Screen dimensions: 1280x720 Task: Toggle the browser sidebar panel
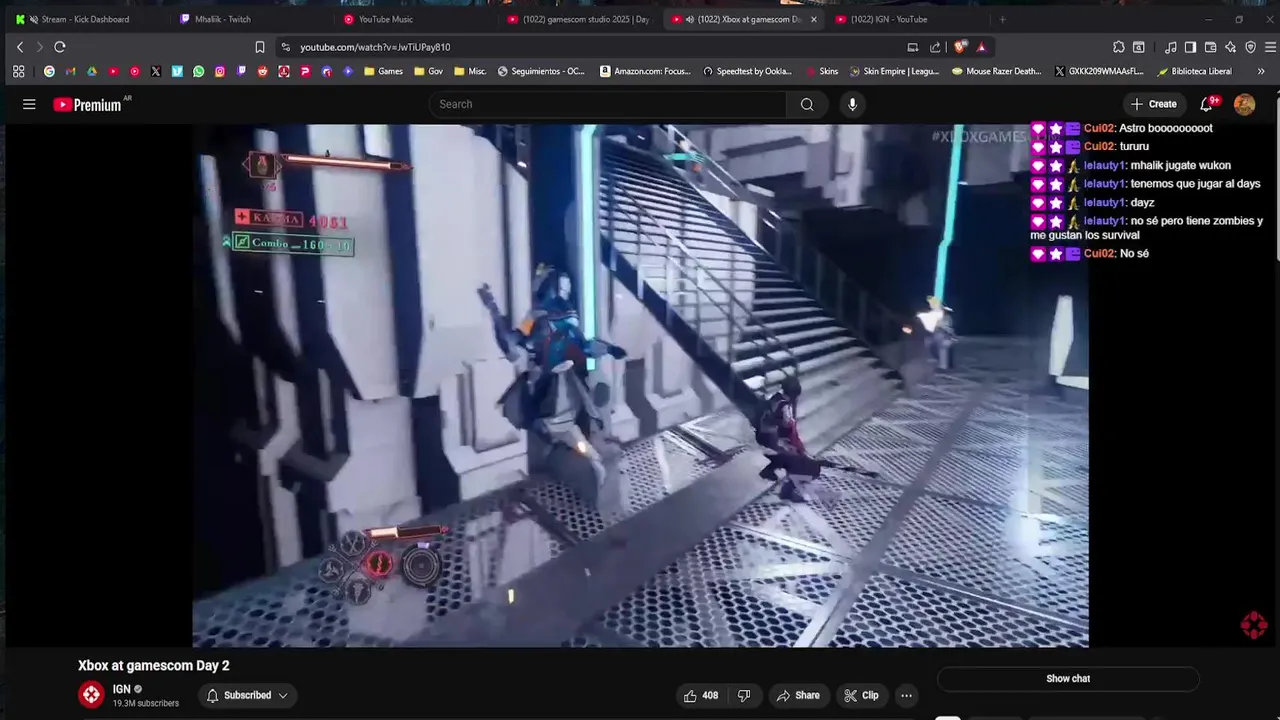point(1190,47)
